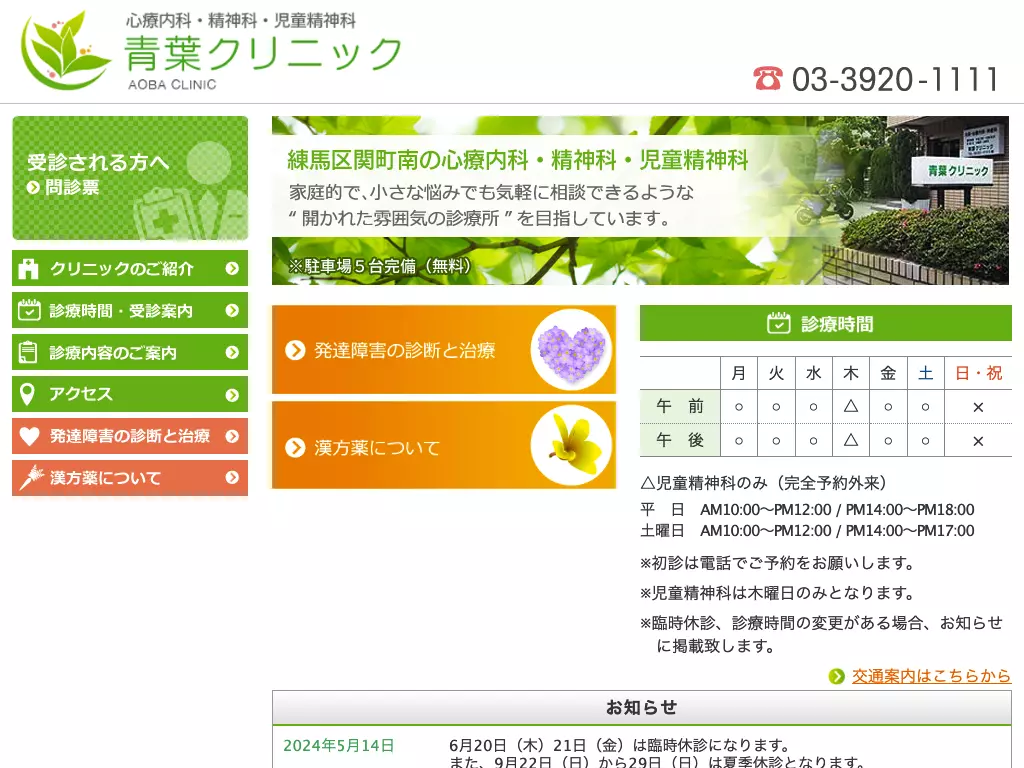This screenshot has width=1024, height=768.
Task: Click the triangle in the 午前 木 cell
Action: coord(851,406)
